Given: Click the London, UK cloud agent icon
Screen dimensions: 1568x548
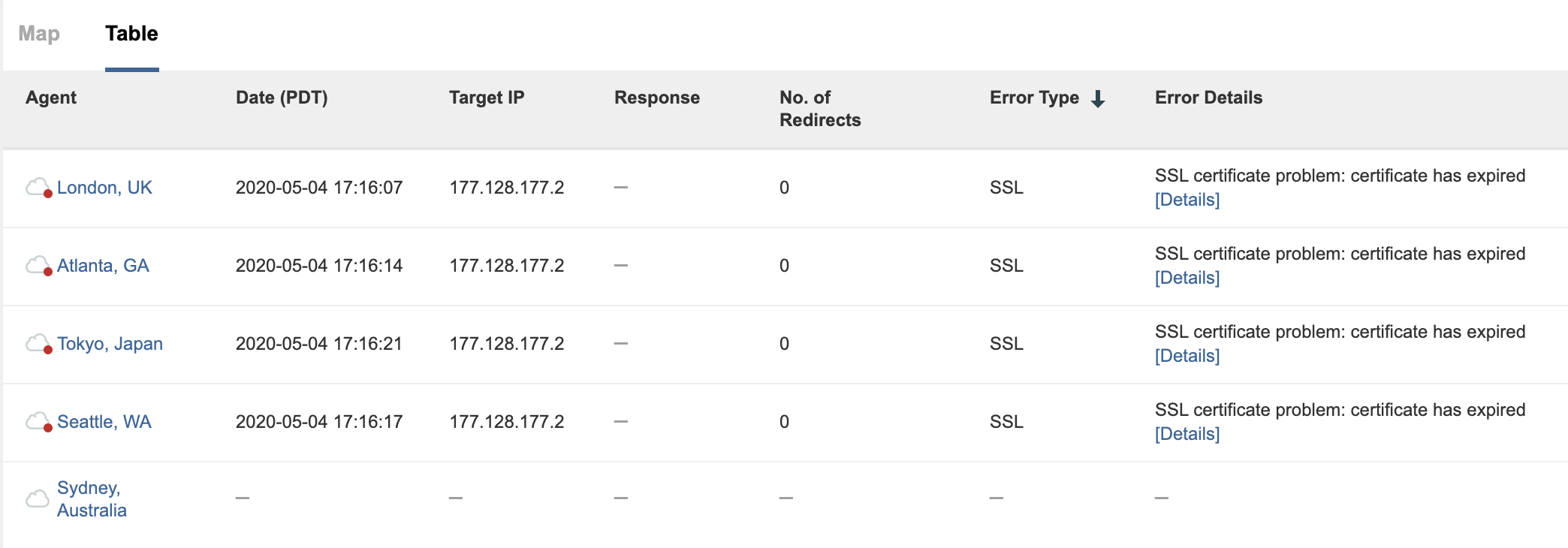Looking at the screenshot, I should point(38,188).
